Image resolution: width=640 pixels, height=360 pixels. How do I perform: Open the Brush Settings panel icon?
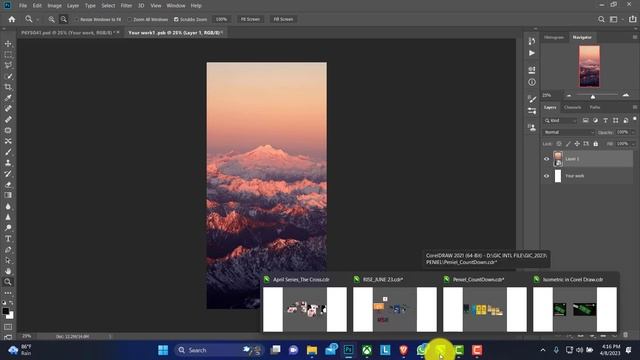pos(531,99)
